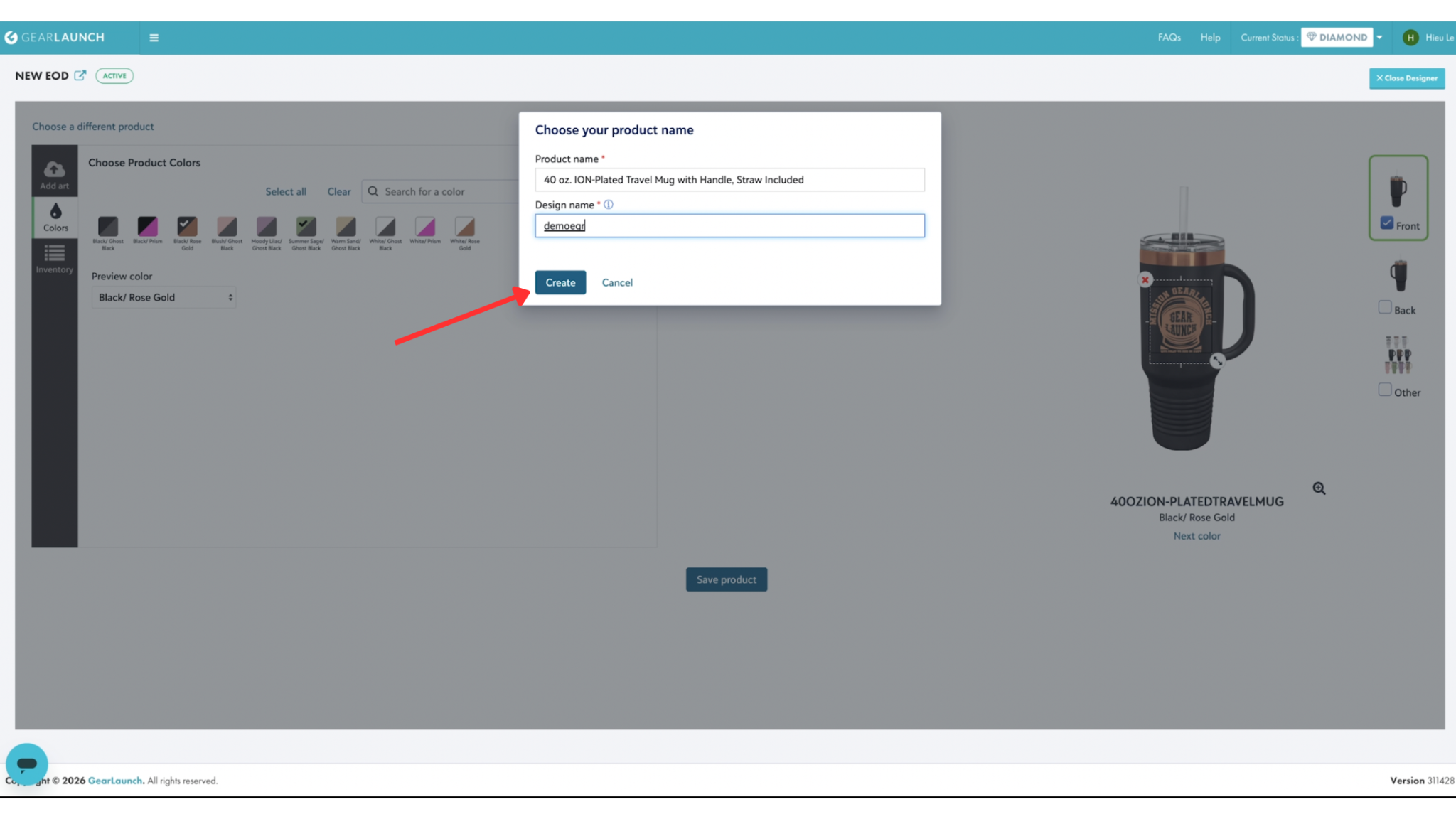Viewport: 1456px width, 819px height.
Task: Click the magnifier zoom icon by the mug
Action: (x=1319, y=488)
